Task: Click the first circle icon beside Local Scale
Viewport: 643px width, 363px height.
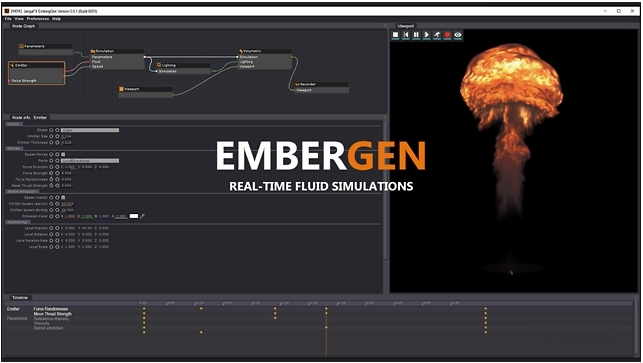Action: [52, 247]
